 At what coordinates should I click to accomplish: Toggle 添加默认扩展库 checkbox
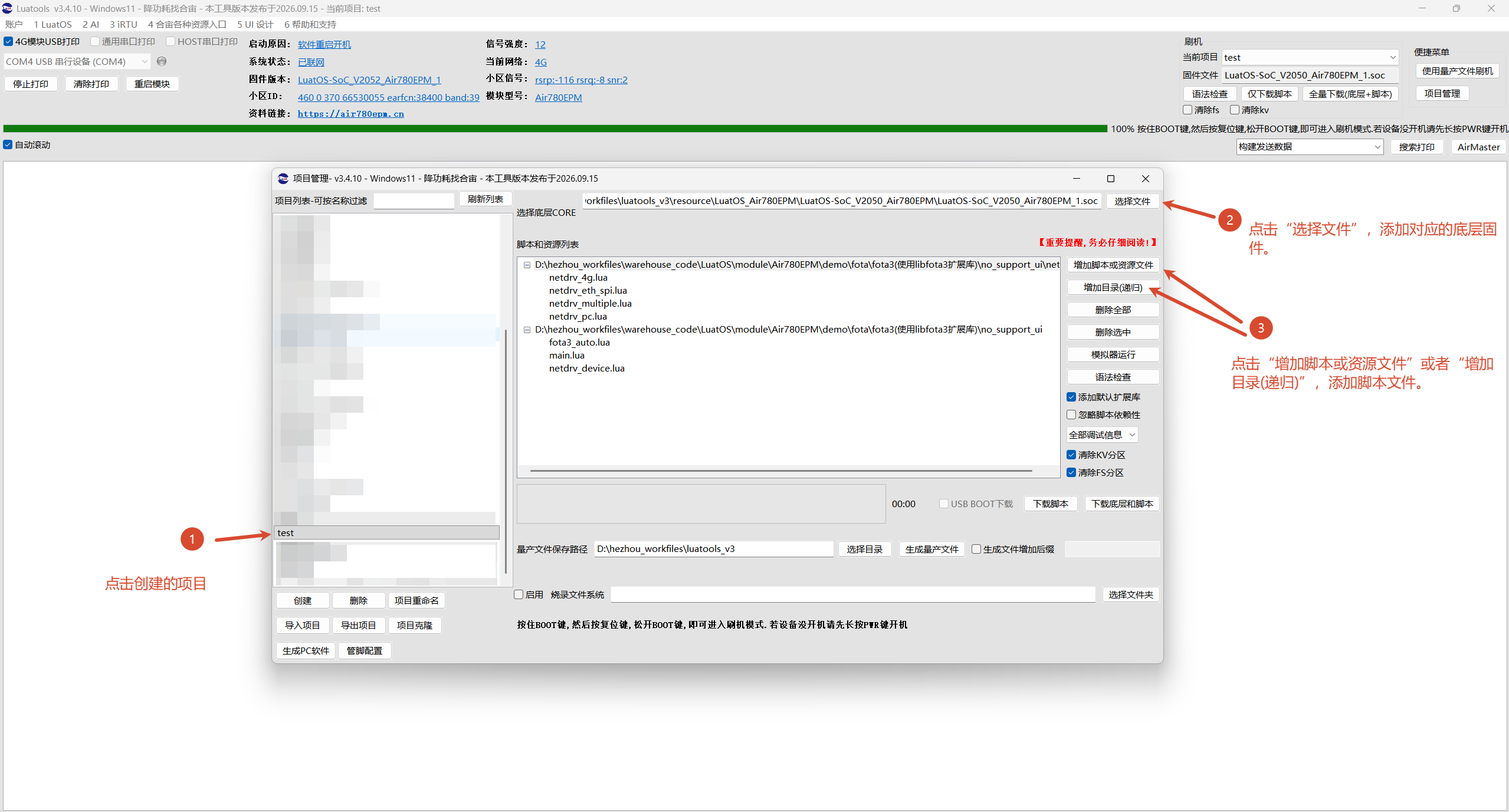(x=1071, y=397)
